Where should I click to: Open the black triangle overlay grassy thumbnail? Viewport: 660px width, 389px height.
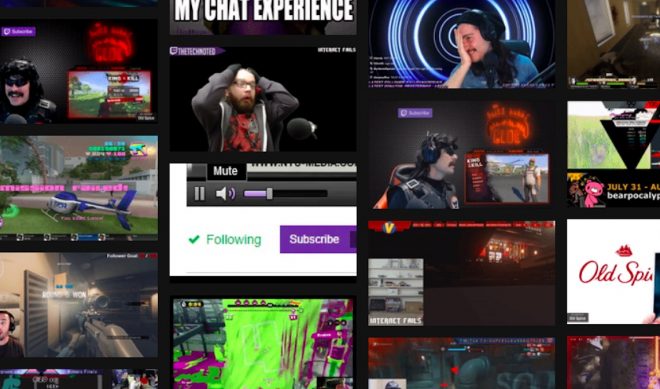613,135
